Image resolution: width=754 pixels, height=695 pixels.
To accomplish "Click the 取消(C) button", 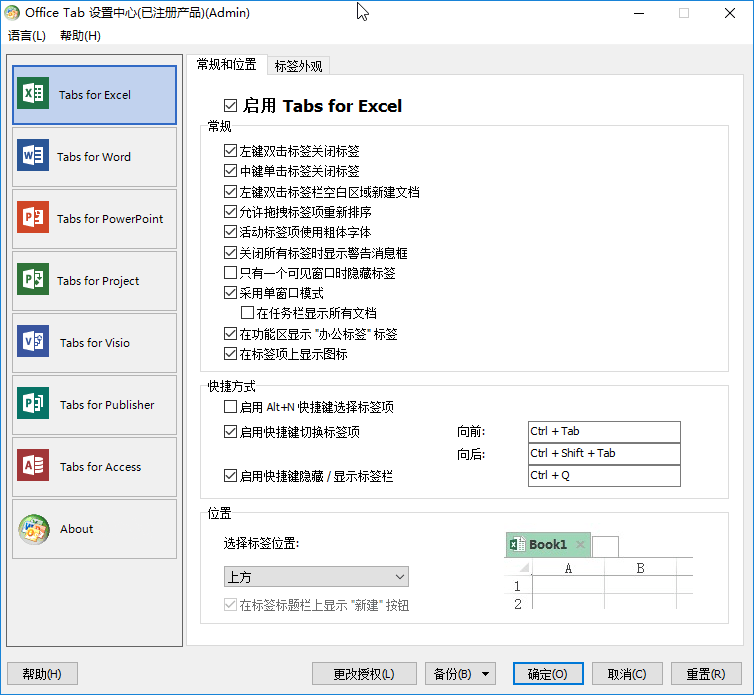I will pyautogui.click(x=627, y=674).
